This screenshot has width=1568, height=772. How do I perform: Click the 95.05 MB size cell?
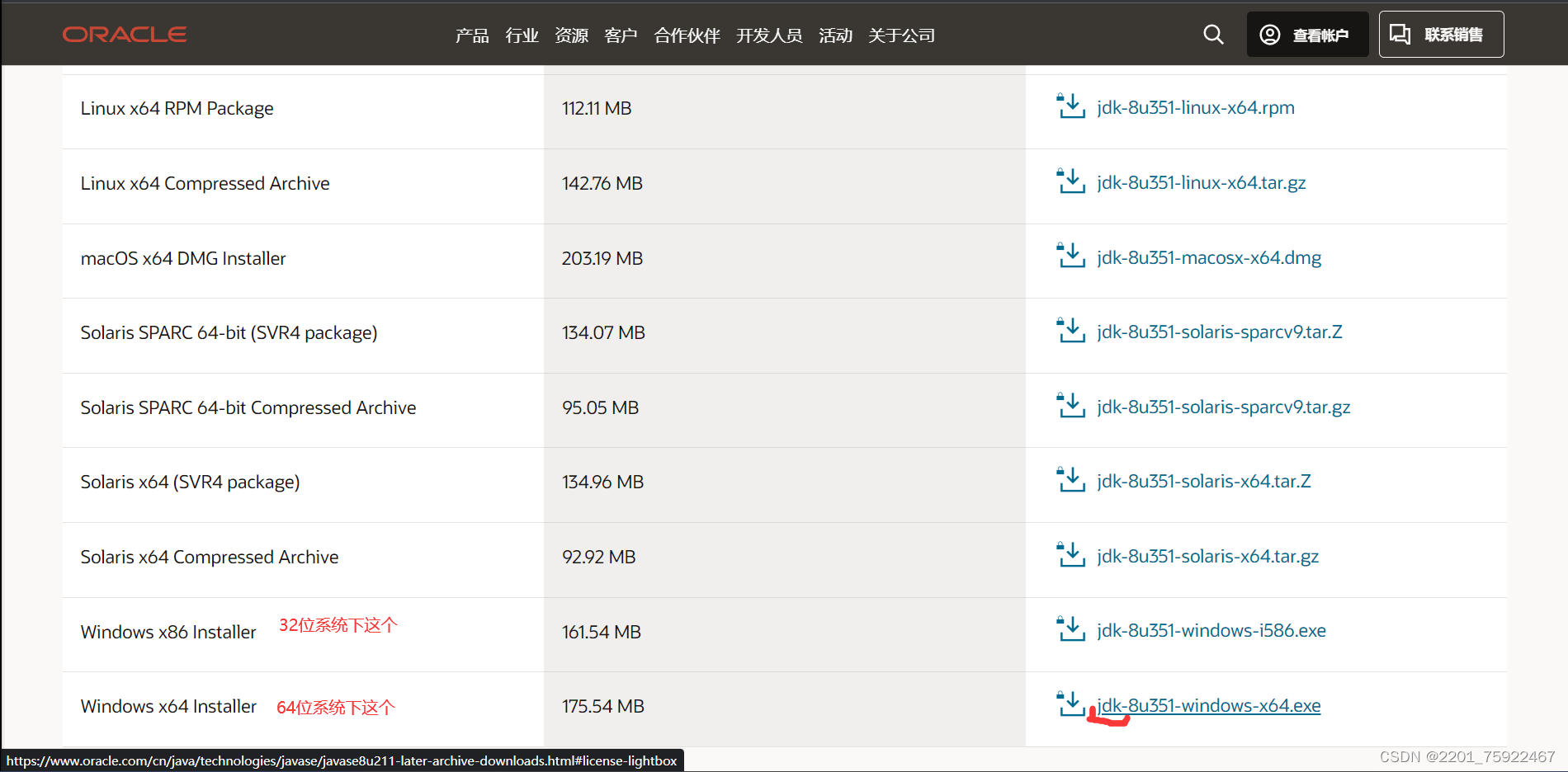pos(784,410)
